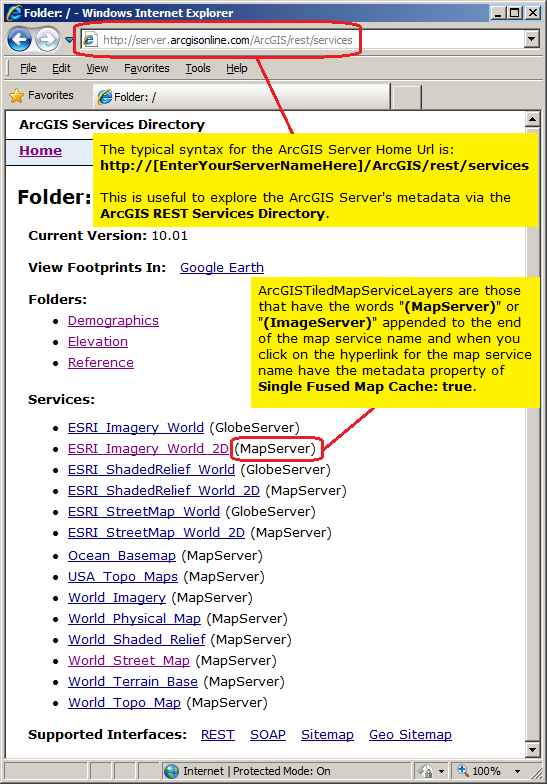Click the REST interface link

point(218,734)
